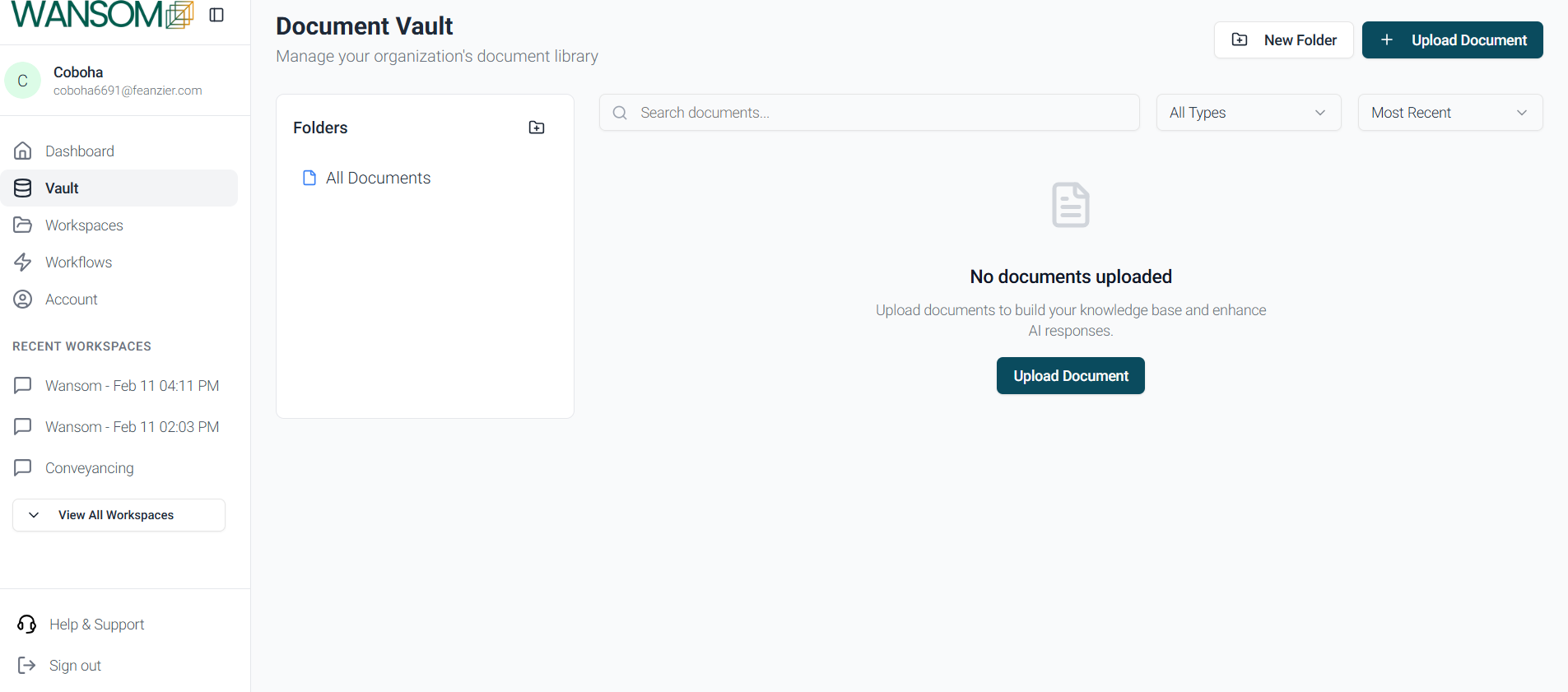1568x692 pixels.
Task: Click the Coboha user avatar
Action: pos(23,81)
